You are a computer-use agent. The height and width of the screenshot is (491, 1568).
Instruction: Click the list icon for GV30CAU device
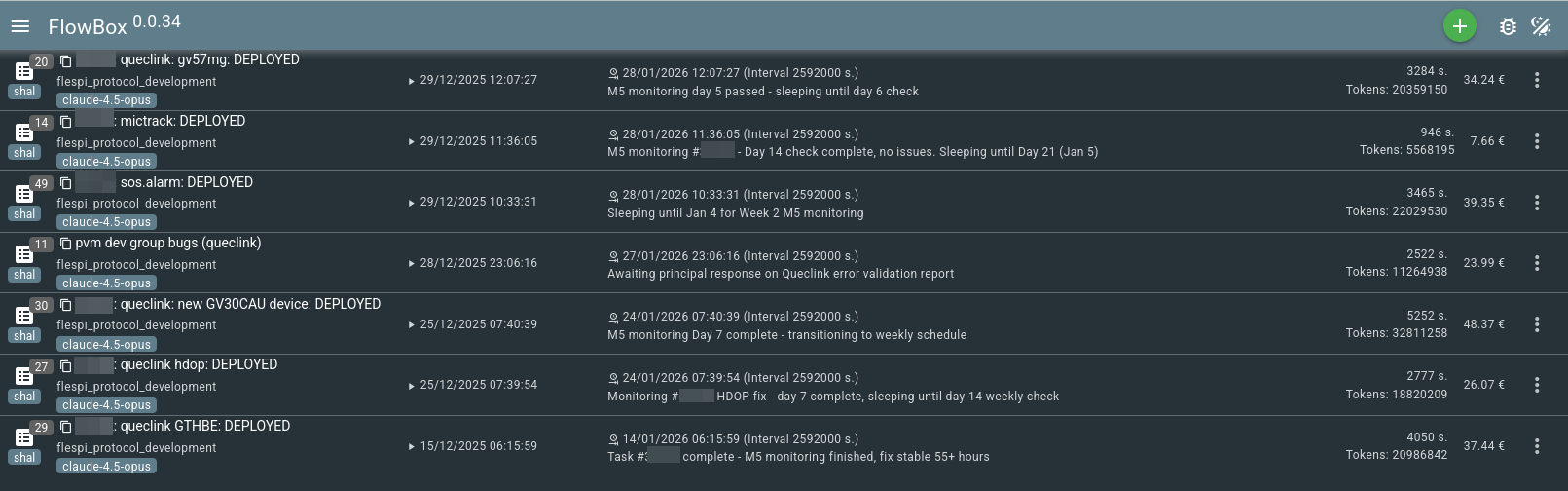[x=23, y=316]
